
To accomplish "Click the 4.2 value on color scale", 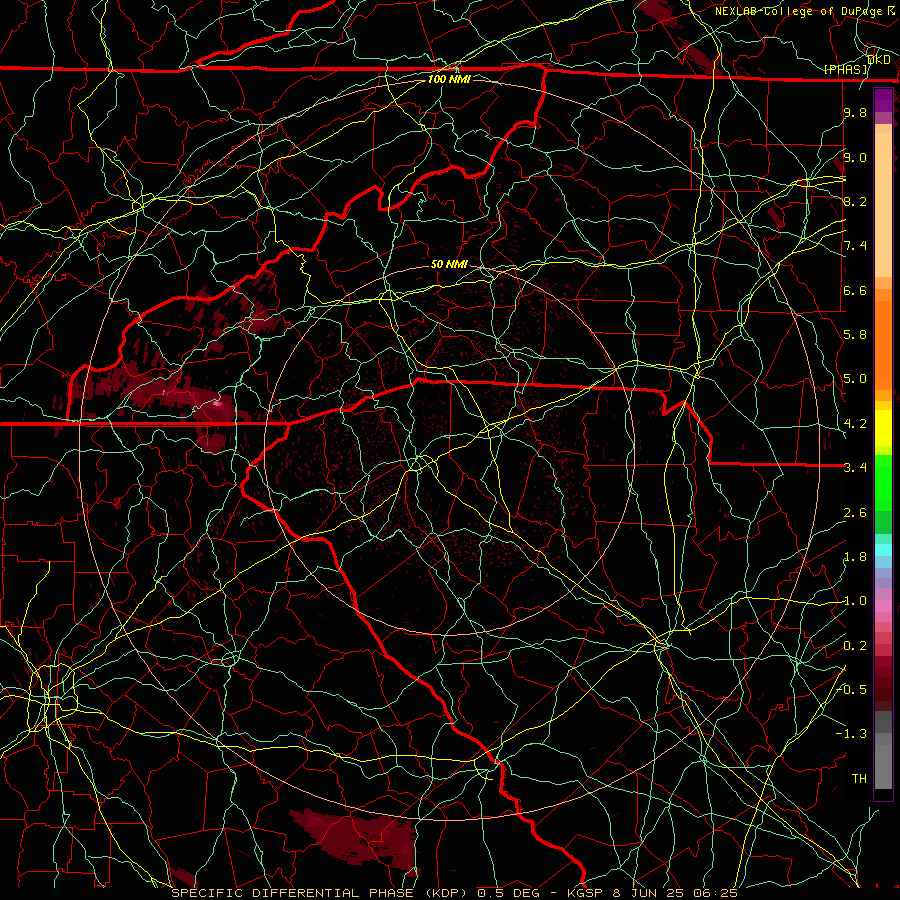I will [855, 424].
